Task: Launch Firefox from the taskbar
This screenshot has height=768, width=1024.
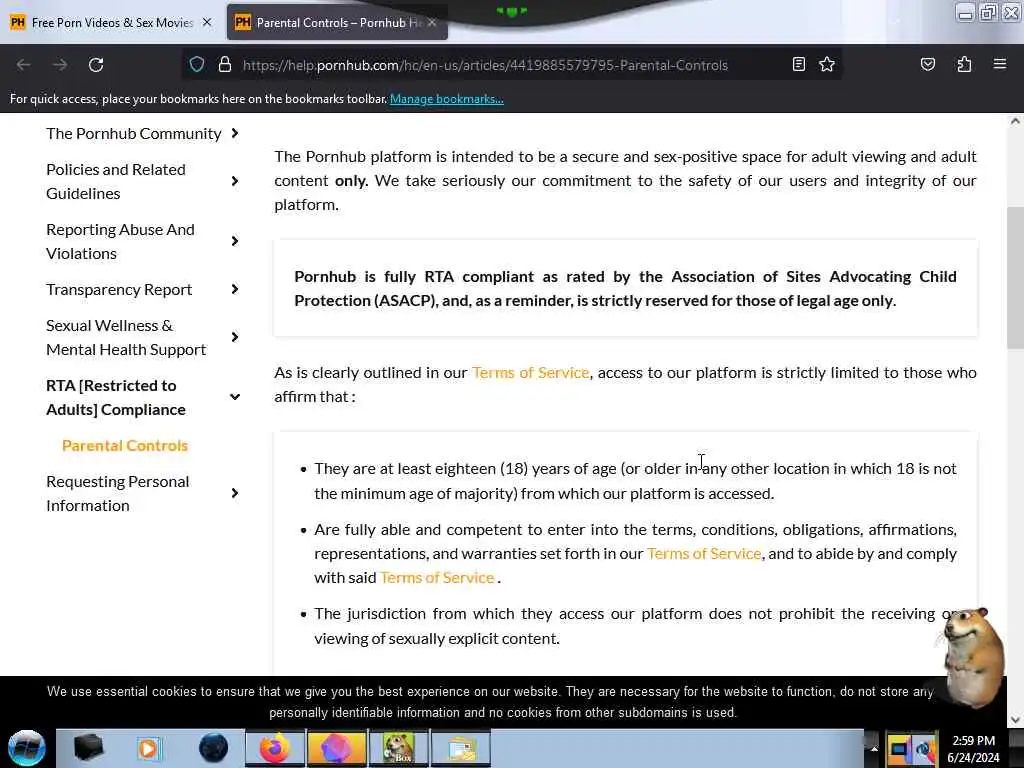Action: coord(275,748)
